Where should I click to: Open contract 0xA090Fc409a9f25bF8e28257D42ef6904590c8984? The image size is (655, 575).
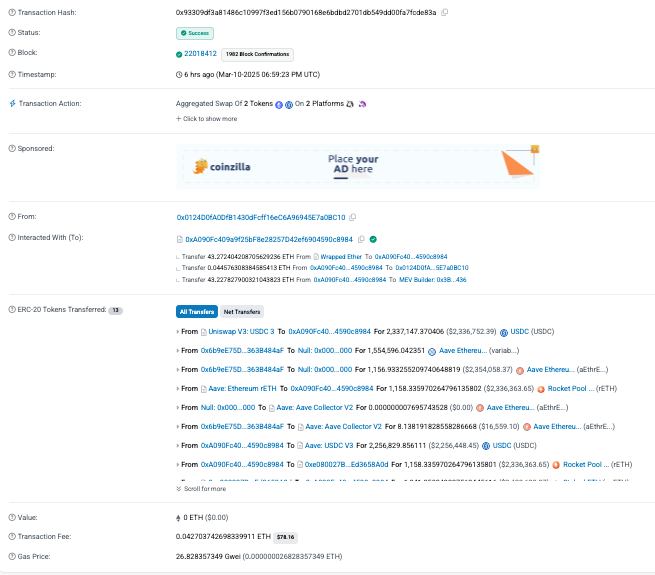(x=269, y=239)
